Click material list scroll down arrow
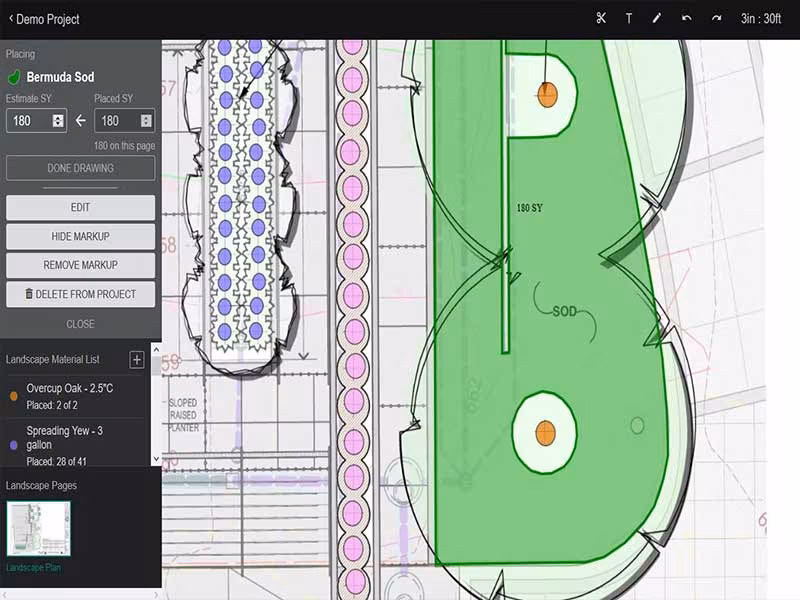This screenshot has width=800, height=600. (x=156, y=459)
